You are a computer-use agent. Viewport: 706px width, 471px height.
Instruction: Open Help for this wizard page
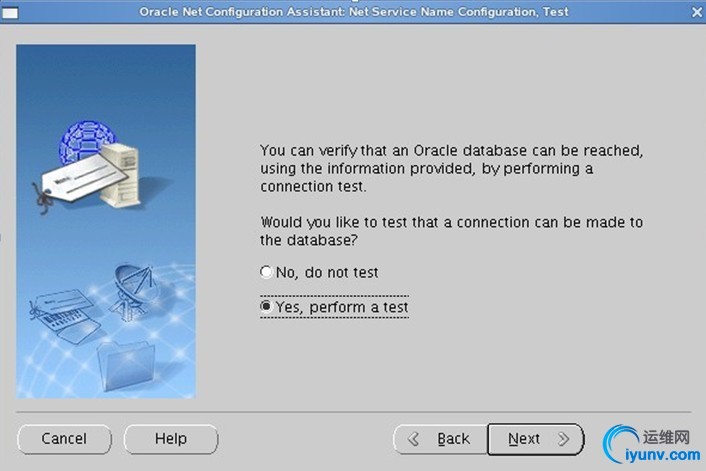(171, 439)
